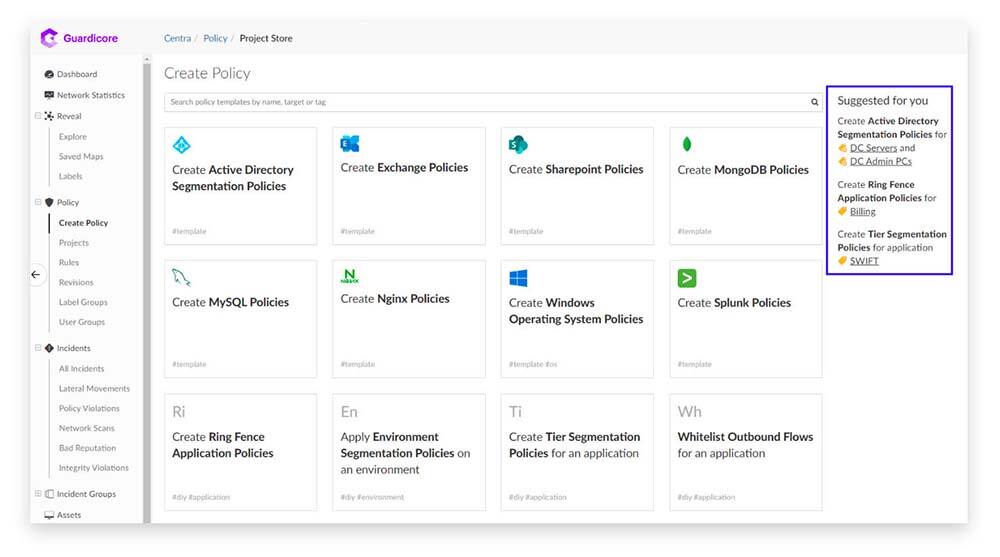The image size is (1000, 557).
Task: Click the search magnifier icon
Action: click(x=815, y=102)
